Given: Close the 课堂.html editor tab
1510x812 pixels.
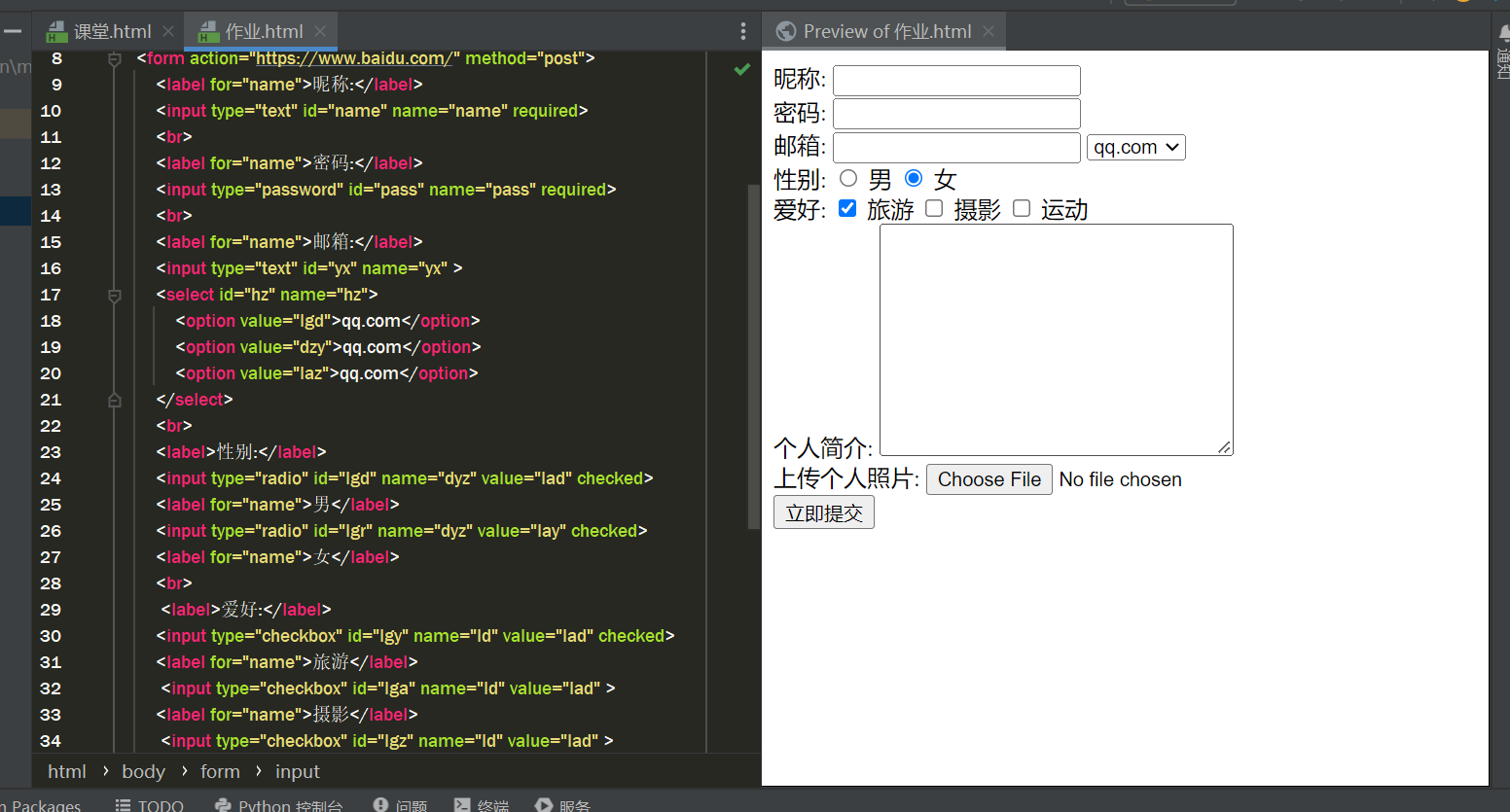Looking at the screenshot, I should pyautogui.click(x=168, y=31).
